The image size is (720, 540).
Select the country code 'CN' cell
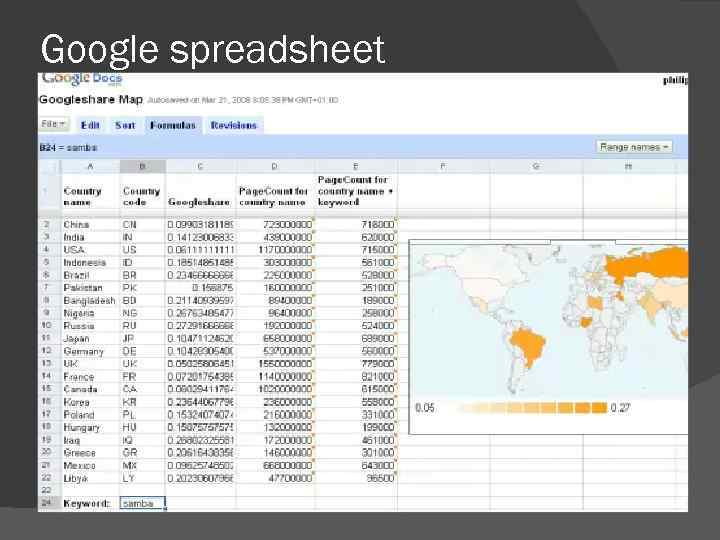tap(142, 225)
